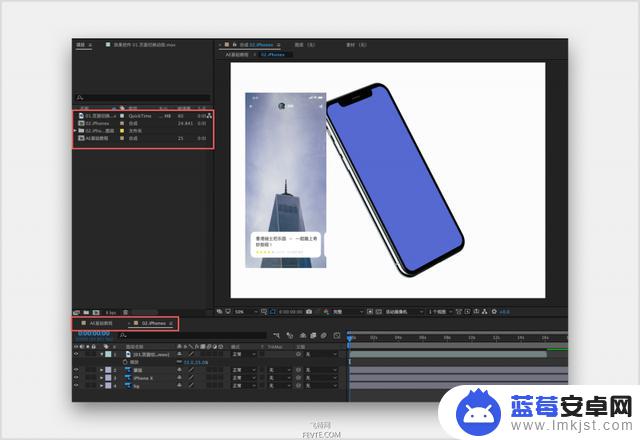This screenshot has height=440, width=640.
Task: Open the 02.iPhonex timeline tab
Action: pyautogui.click(x=153, y=323)
